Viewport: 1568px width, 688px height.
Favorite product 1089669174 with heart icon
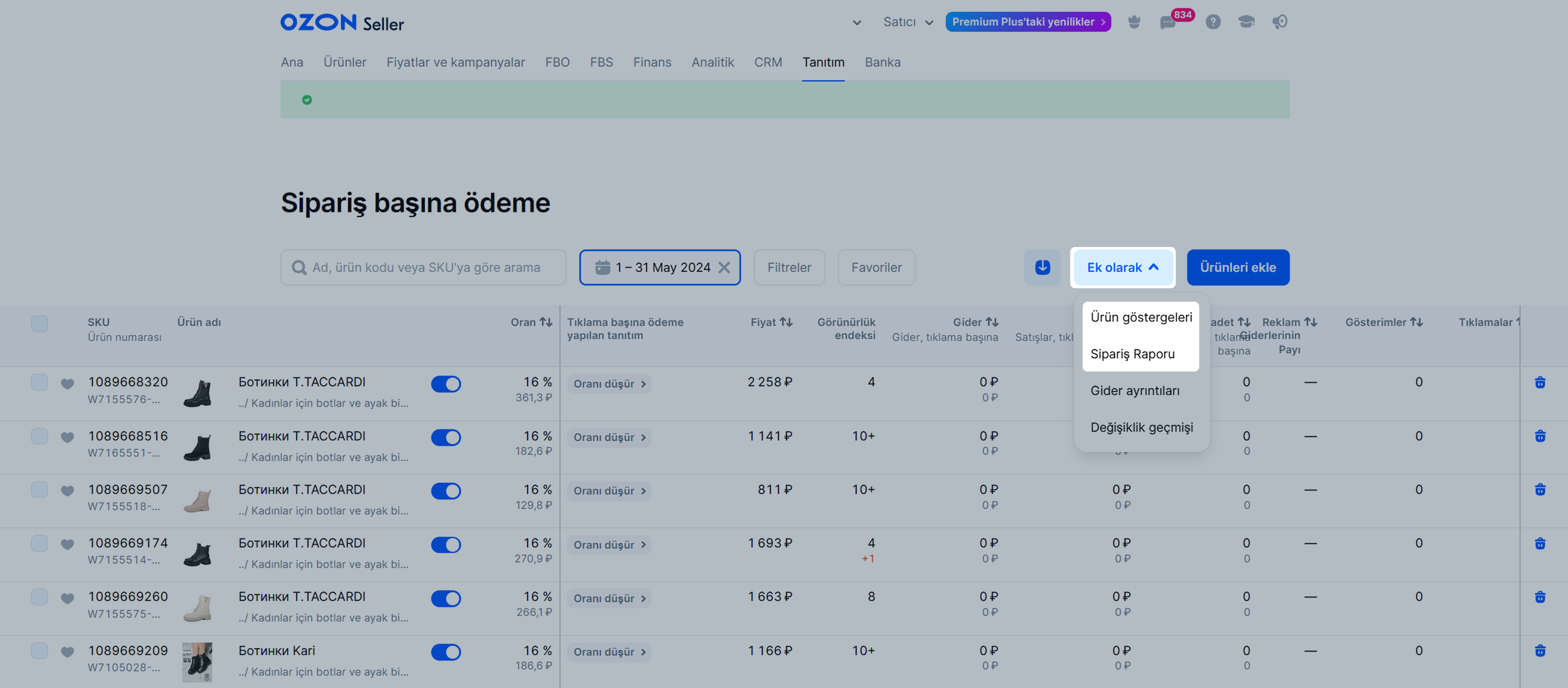point(68,544)
